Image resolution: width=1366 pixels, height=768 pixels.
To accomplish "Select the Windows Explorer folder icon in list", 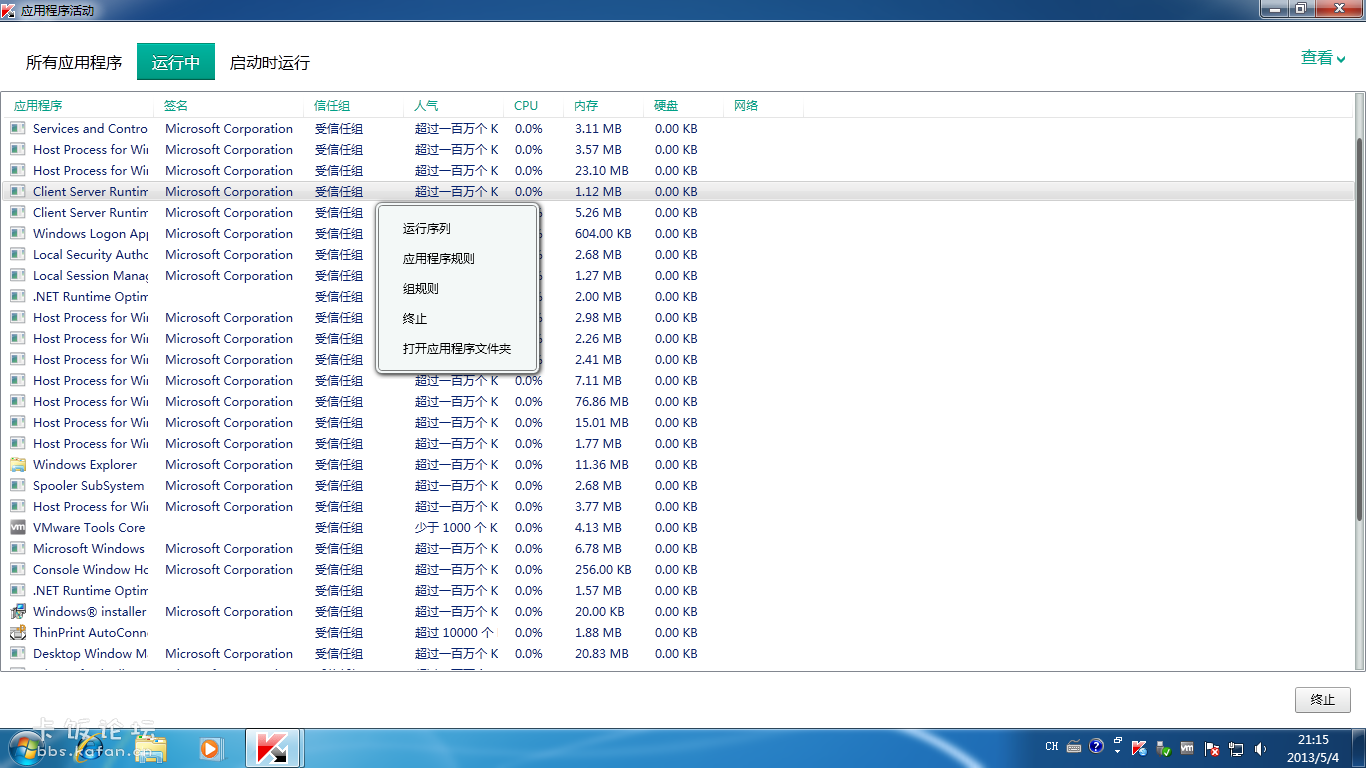I will click(18, 464).
